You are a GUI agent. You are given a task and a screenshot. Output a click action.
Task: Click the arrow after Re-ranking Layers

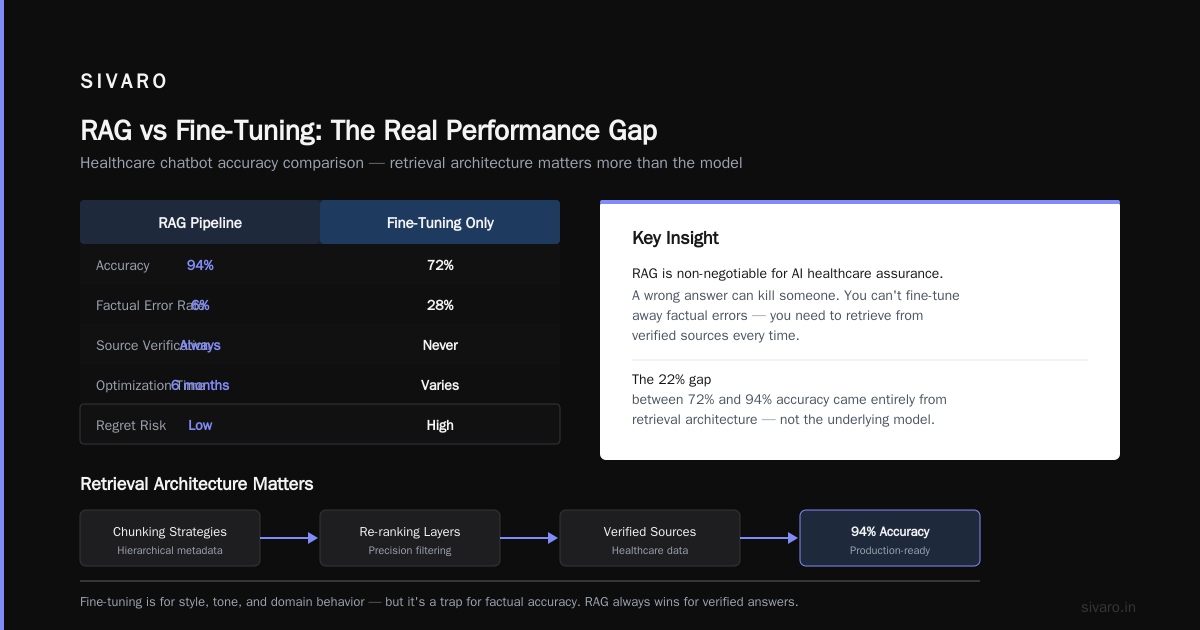point(530,538)
